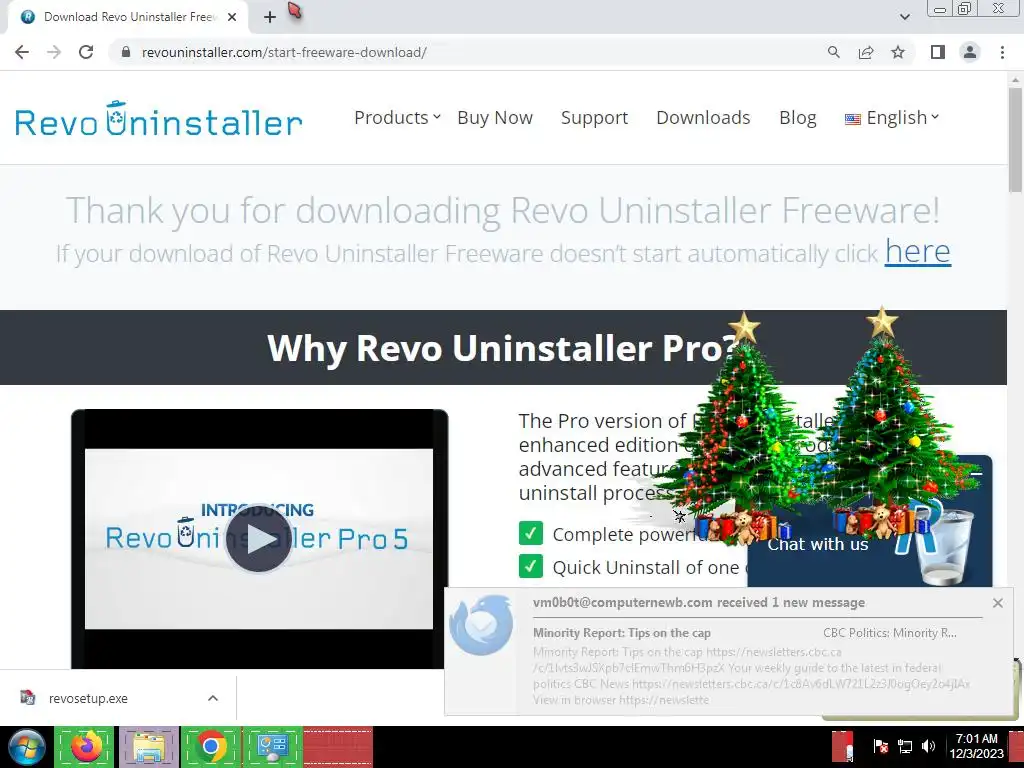
Task: Reload the current page
Action: click(x=86, y=52)
